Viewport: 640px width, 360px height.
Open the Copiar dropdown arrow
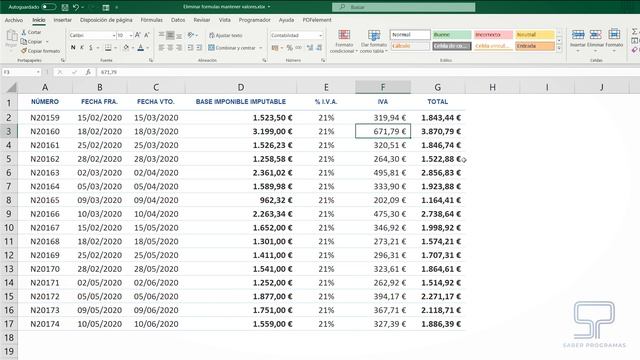coord(47,42)
